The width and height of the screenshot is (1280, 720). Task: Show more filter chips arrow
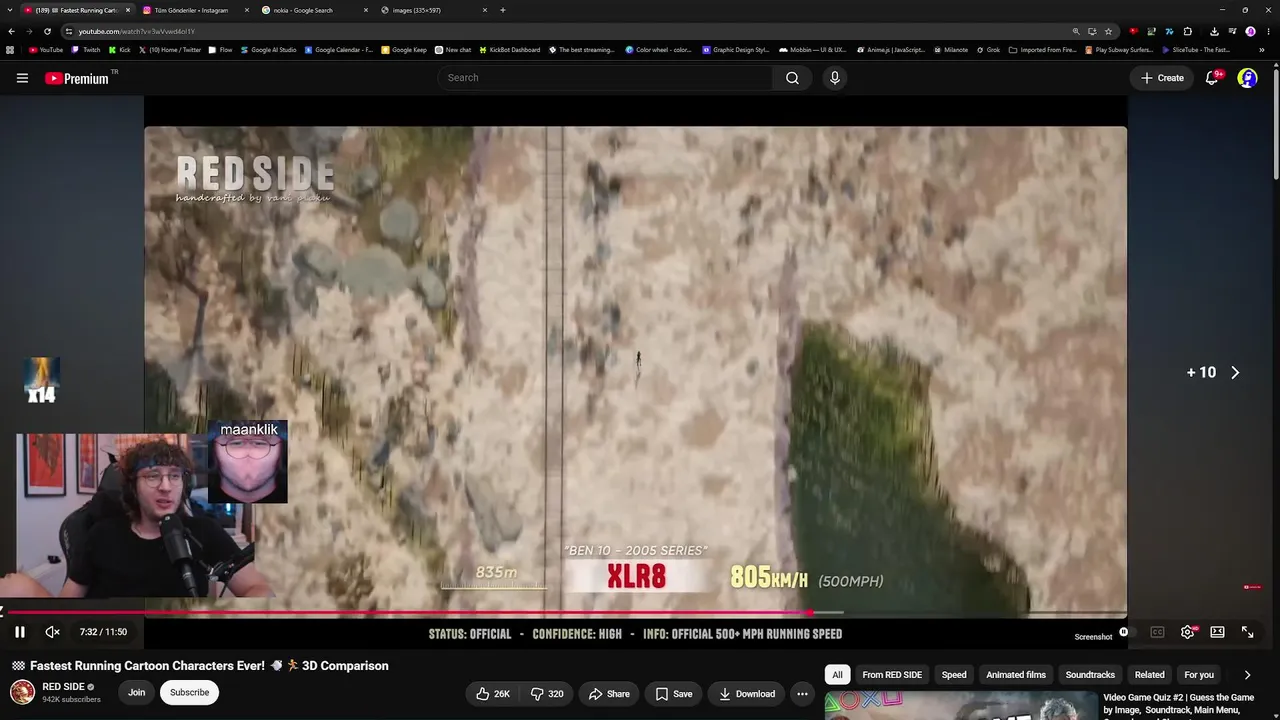pos(1247,675)
